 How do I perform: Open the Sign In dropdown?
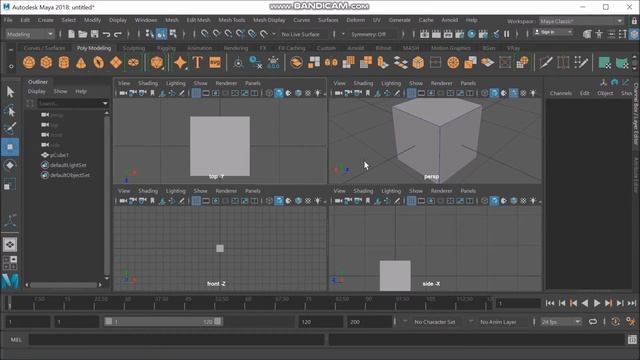(x=553, y=32)
